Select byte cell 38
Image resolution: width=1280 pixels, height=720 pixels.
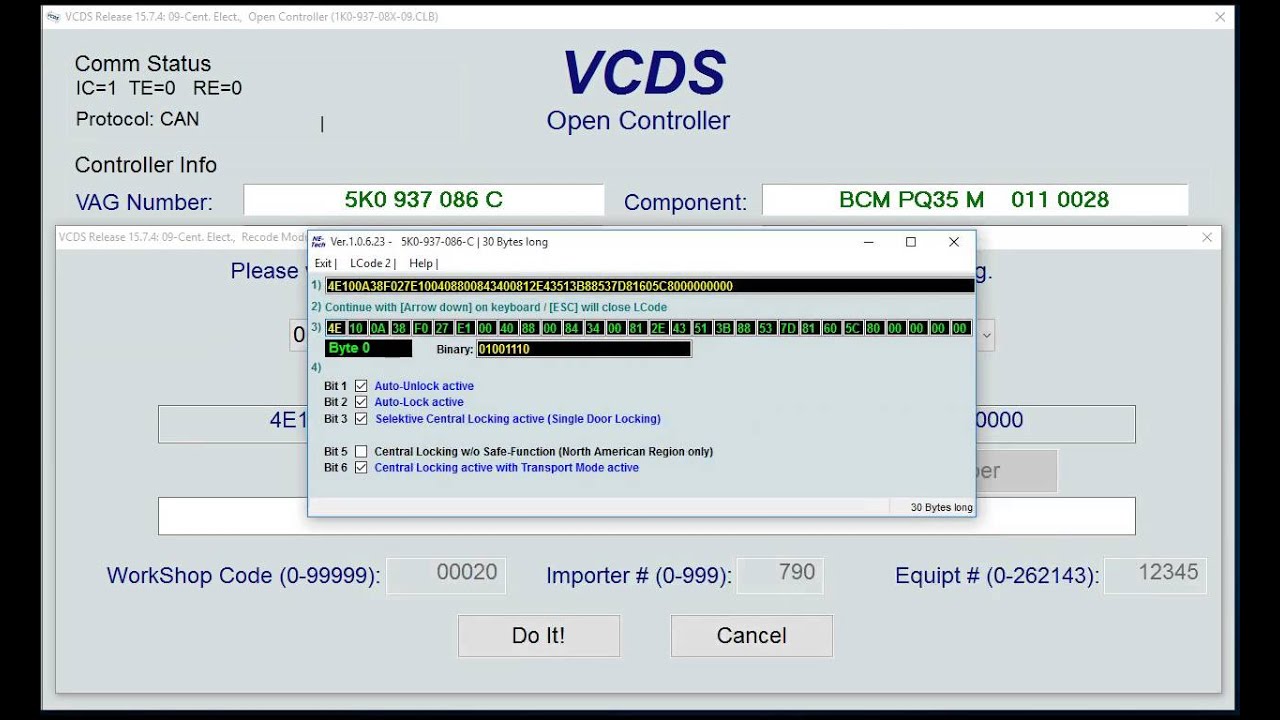click(399, 328)
